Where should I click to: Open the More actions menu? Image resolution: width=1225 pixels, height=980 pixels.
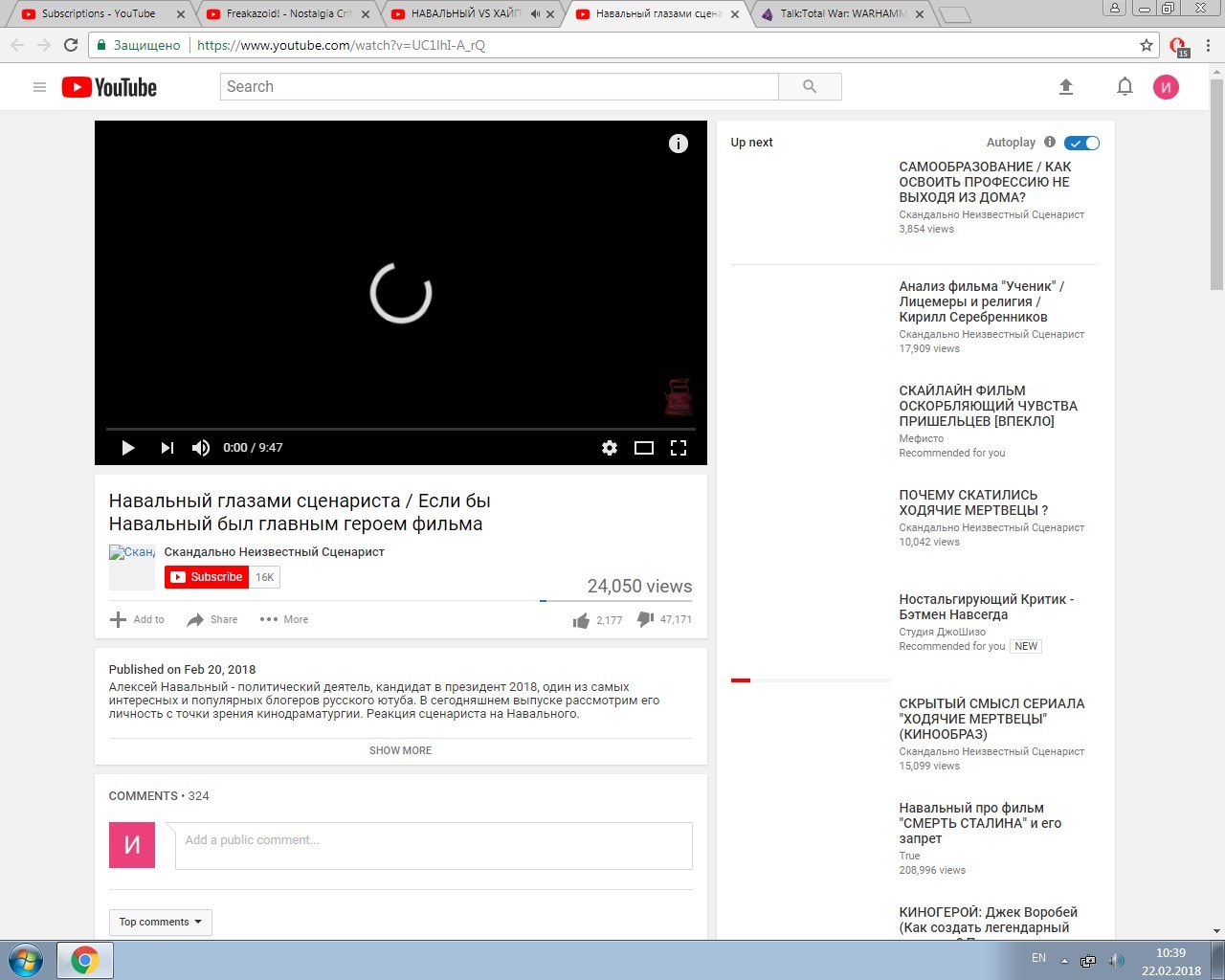click(284, 619)
